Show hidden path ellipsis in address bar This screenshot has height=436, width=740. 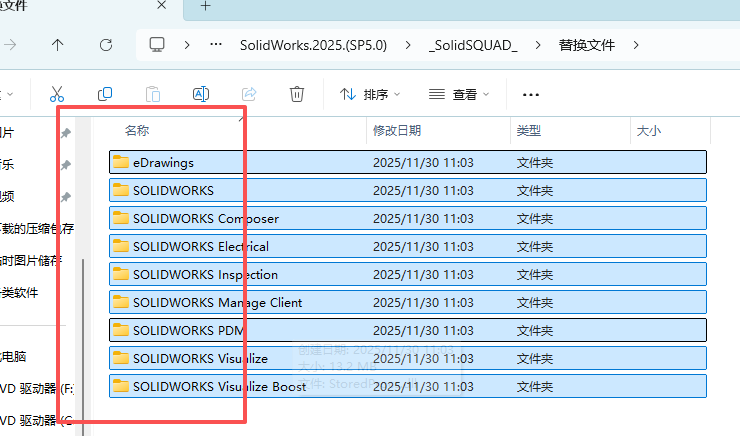click(216, 45)
